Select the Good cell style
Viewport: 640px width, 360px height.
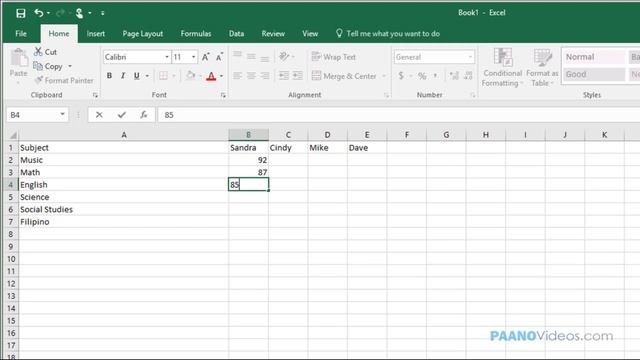(x=594, y=74)
